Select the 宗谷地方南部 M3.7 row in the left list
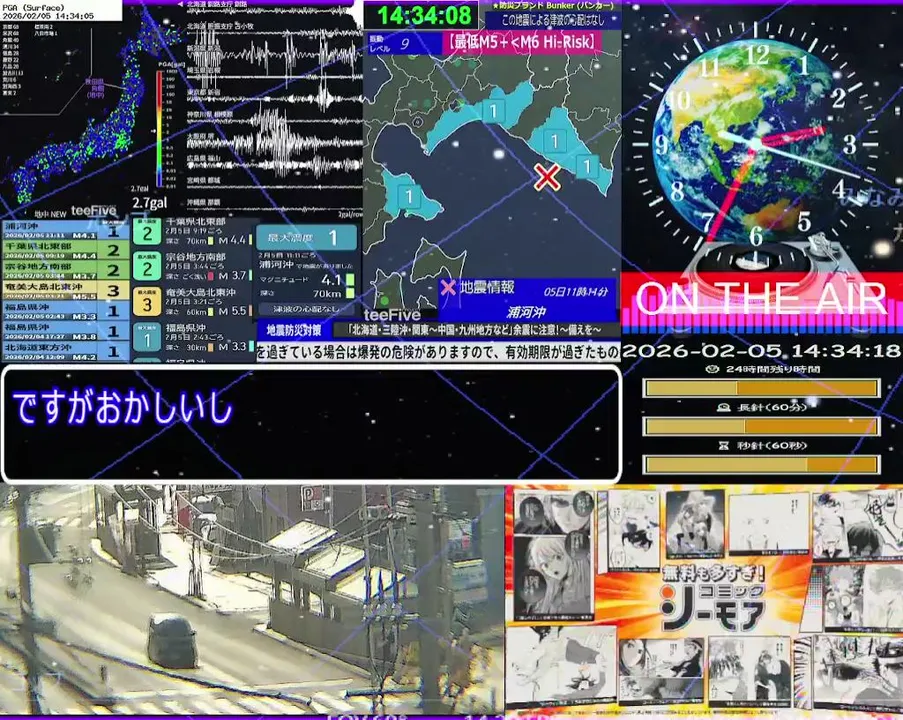This screenshot has height=720, width=903. pyautogui.click(x=65, y=271)
